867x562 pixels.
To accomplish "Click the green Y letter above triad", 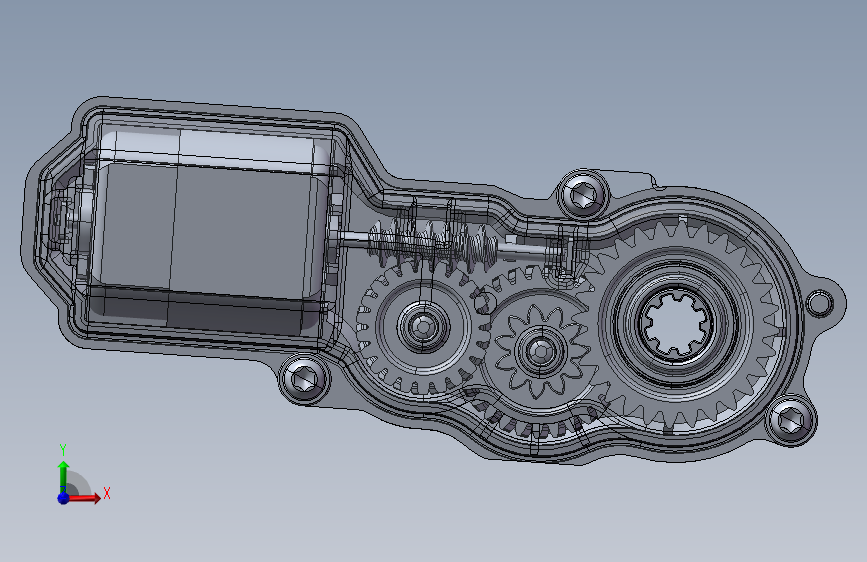I will (63, 450).
